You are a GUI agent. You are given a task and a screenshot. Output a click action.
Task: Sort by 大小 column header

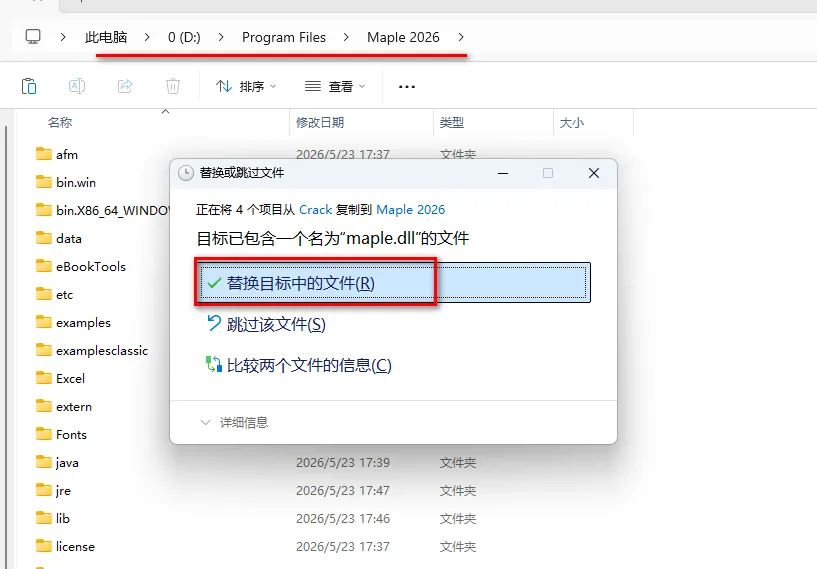click(x=572, y=122)
